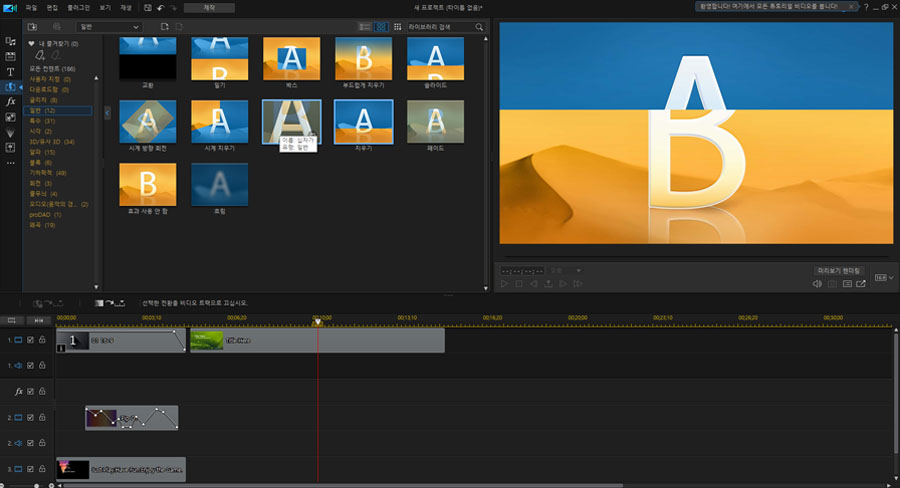
Task: Open the file import icon in library toolbar
Action: (x=165, y=27)
